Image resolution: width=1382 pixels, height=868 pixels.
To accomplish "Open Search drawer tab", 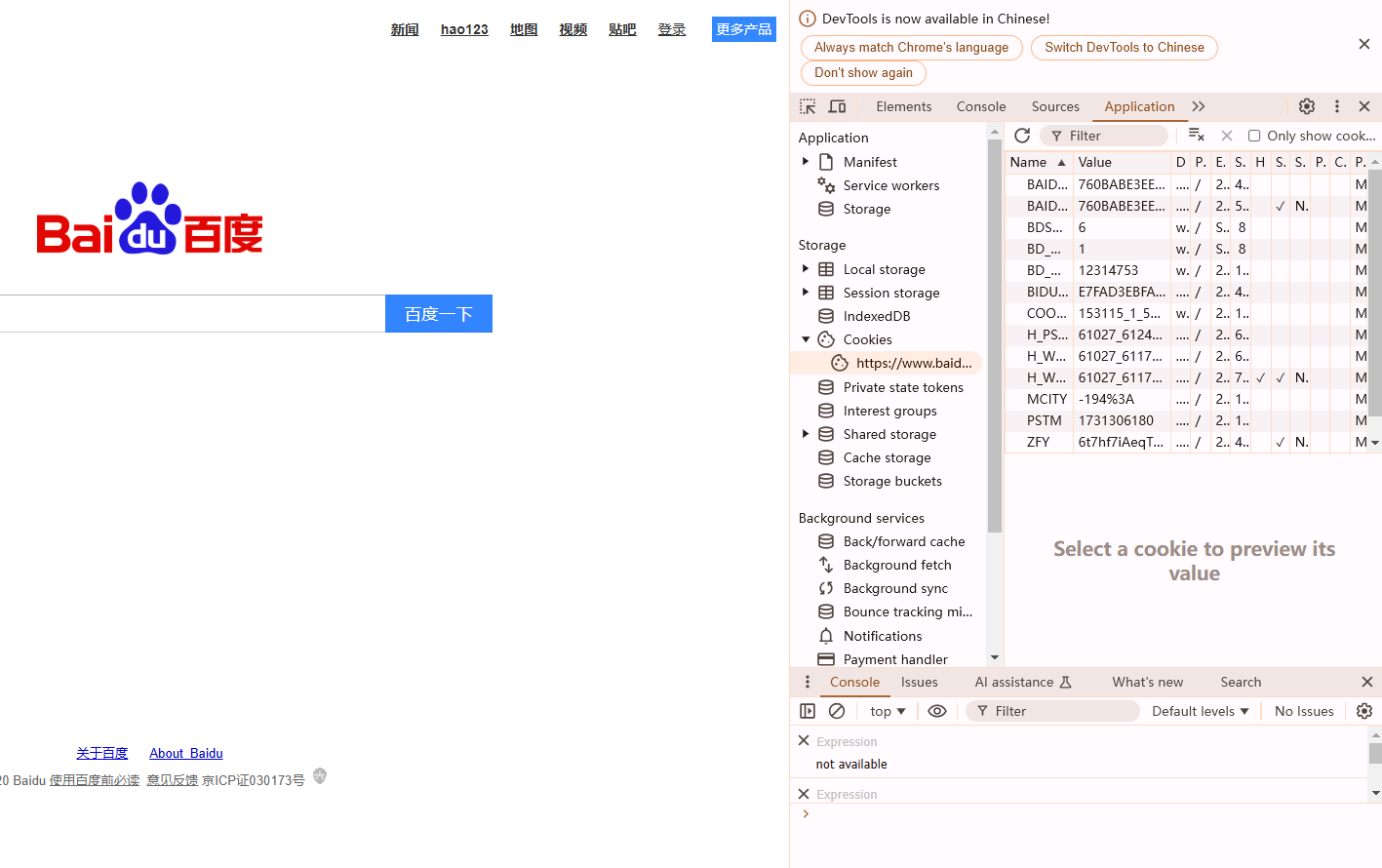I will [x=1241, y=682].
